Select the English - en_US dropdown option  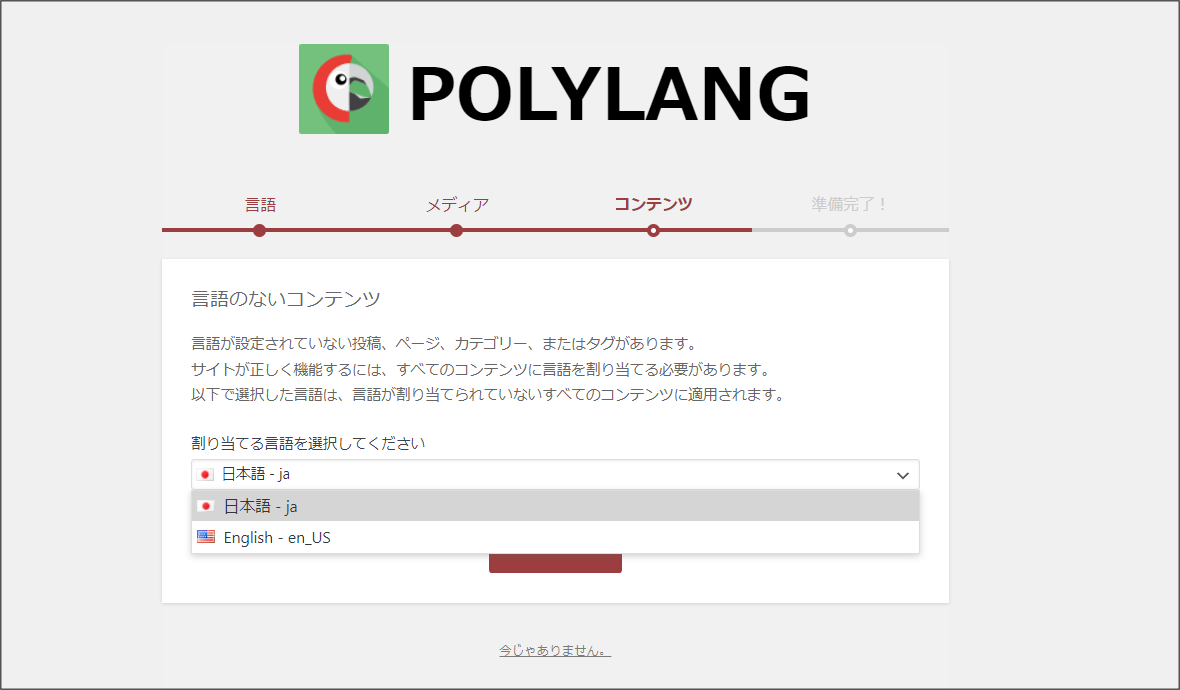[555, 537]
